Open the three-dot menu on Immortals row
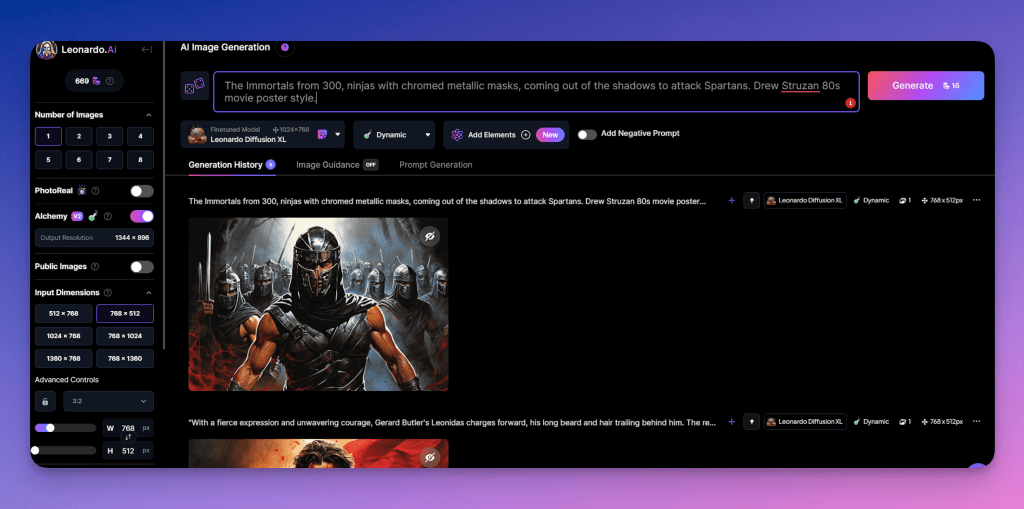Viewport: 1024px width, 509px height. click(x=976, y=201)
